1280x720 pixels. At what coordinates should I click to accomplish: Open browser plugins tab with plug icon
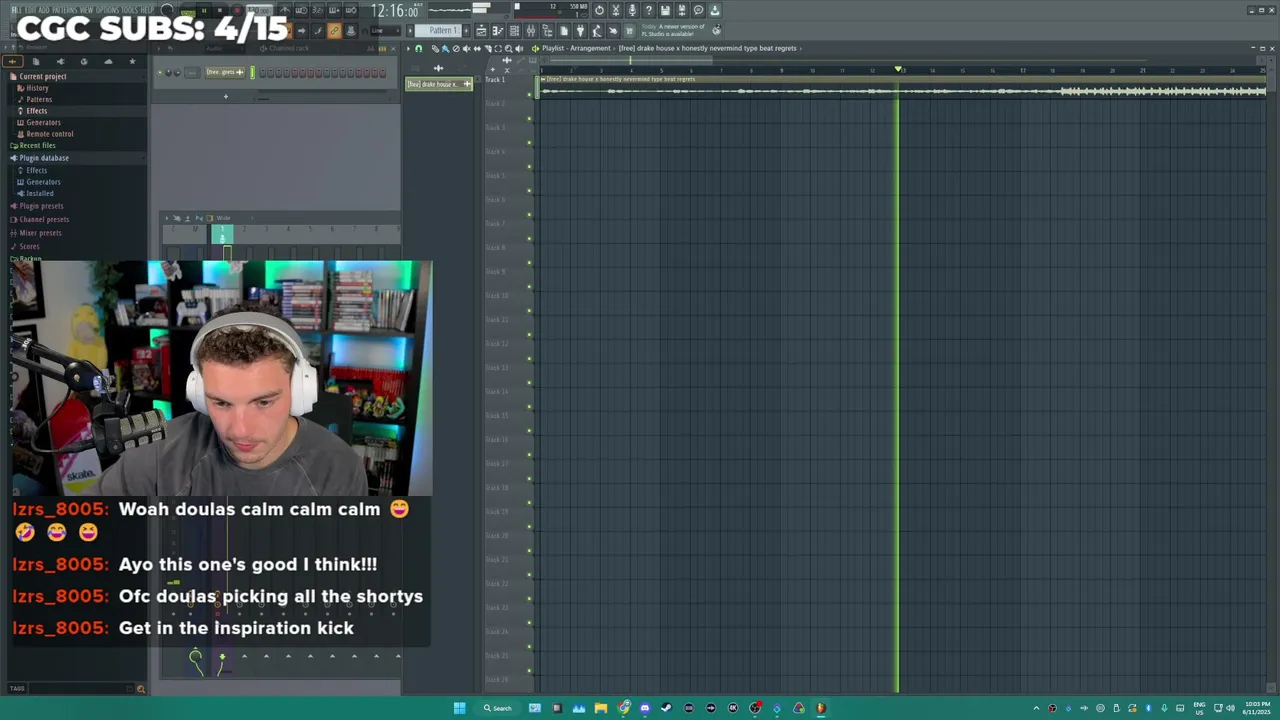tap(60, 61)
